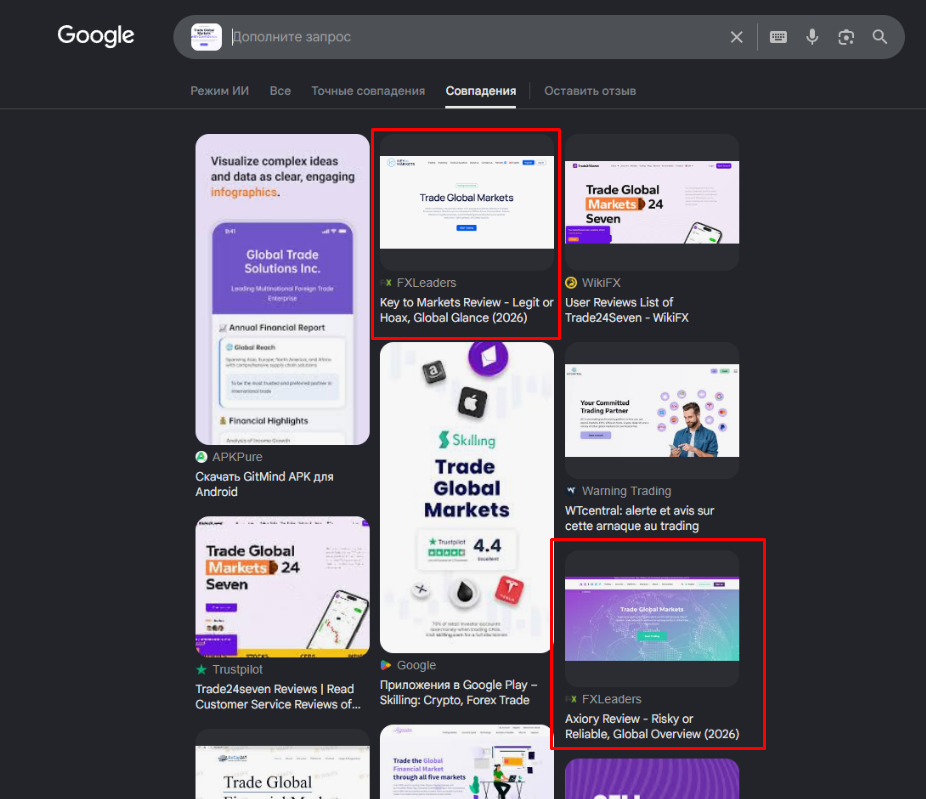Click the Warning Trading source favicon
926x799 pixels.
coord(571,491)
